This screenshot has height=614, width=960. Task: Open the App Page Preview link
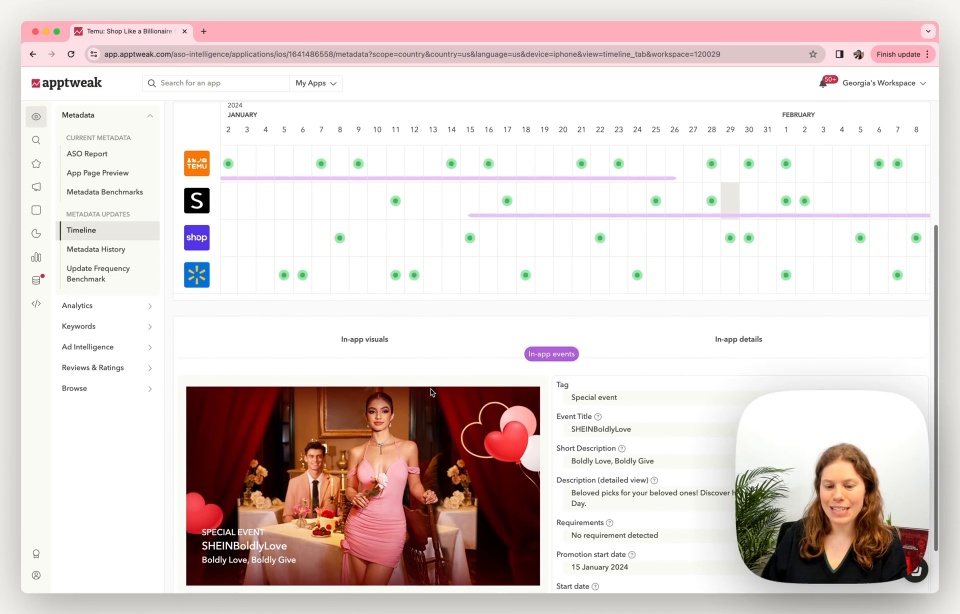coord(96,172)
